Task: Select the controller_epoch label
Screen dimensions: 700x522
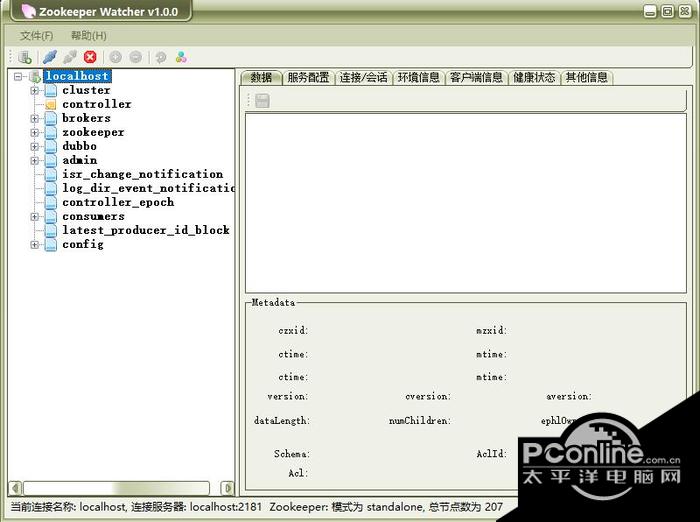Action: [x=118, y=202]
